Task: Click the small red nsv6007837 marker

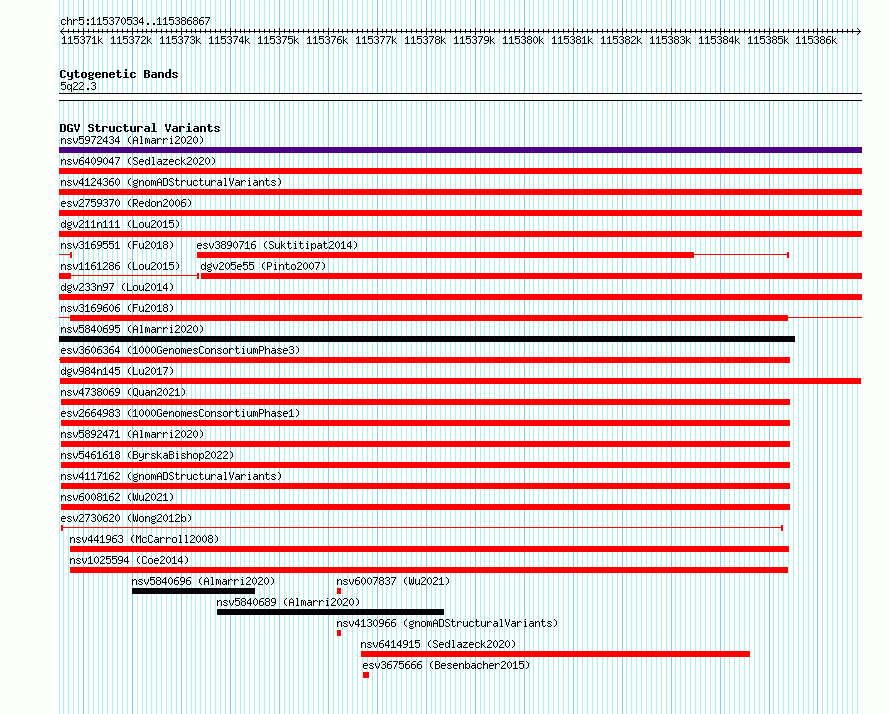Action: point(339,591)
